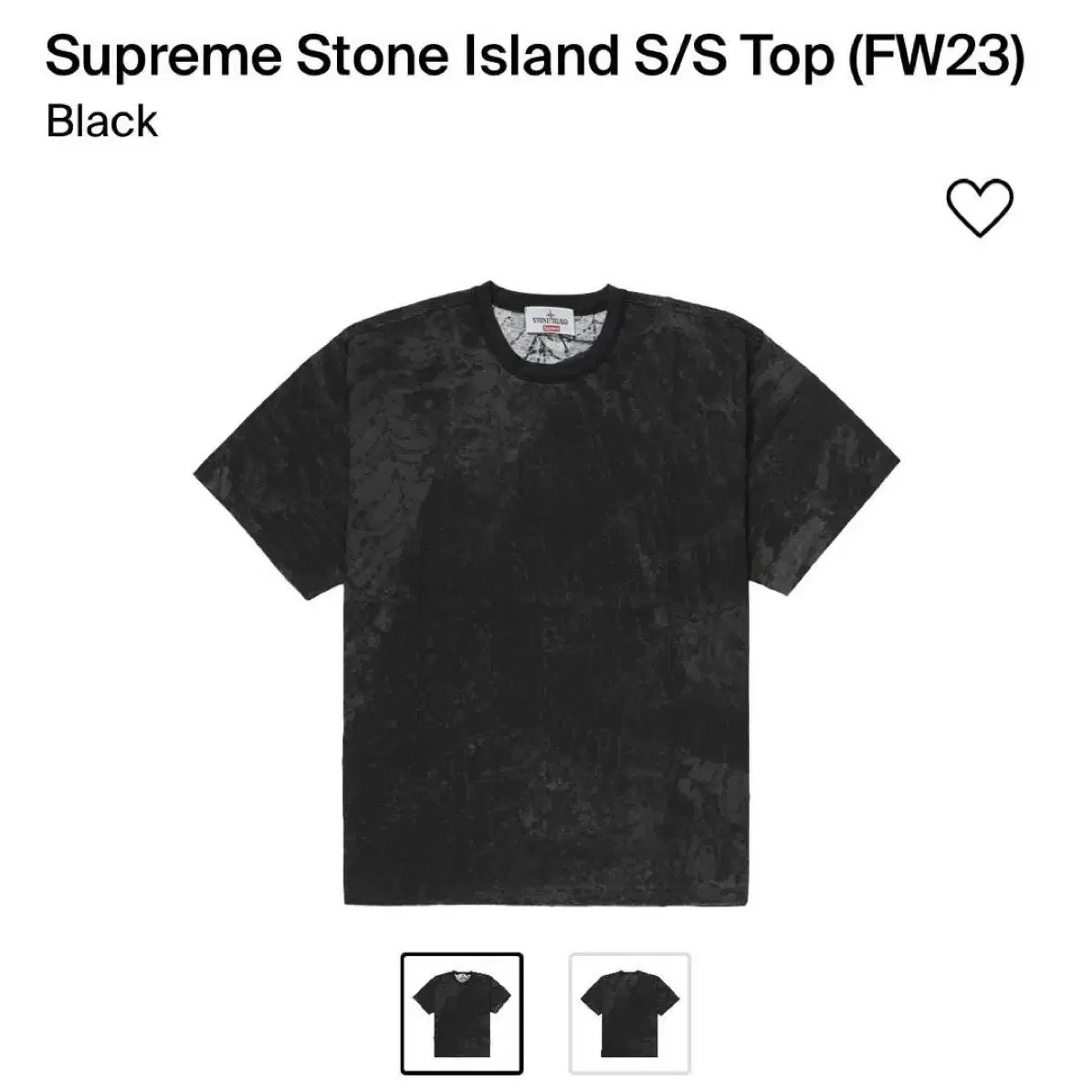Open the main t-shirt product image
This screenshot has width=1092, height=1092.
point(546,593)
